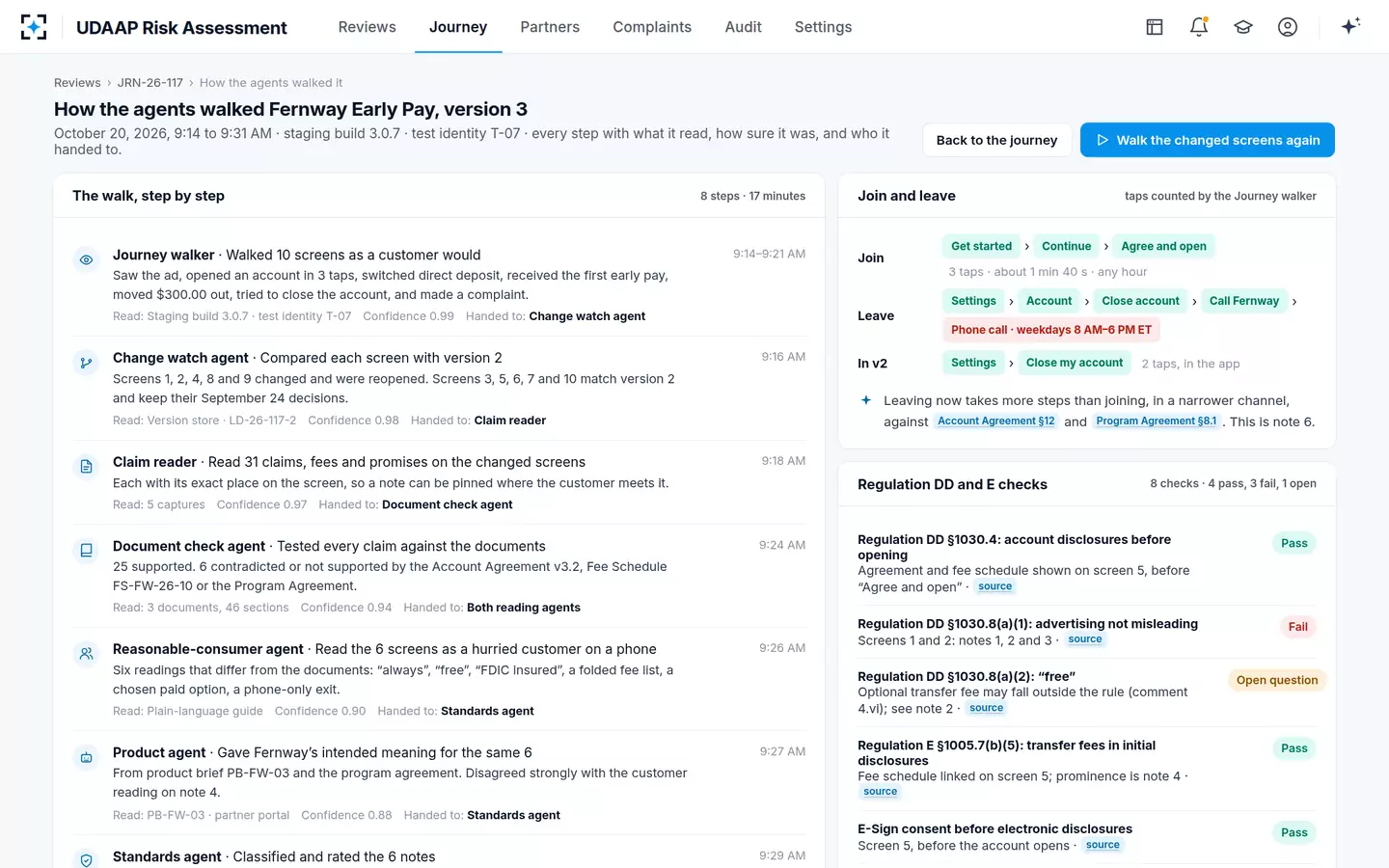This screenshot has width=1389, height=868.
Task: Open source link for E-Sign consent check
Action: pos(1103,845)
